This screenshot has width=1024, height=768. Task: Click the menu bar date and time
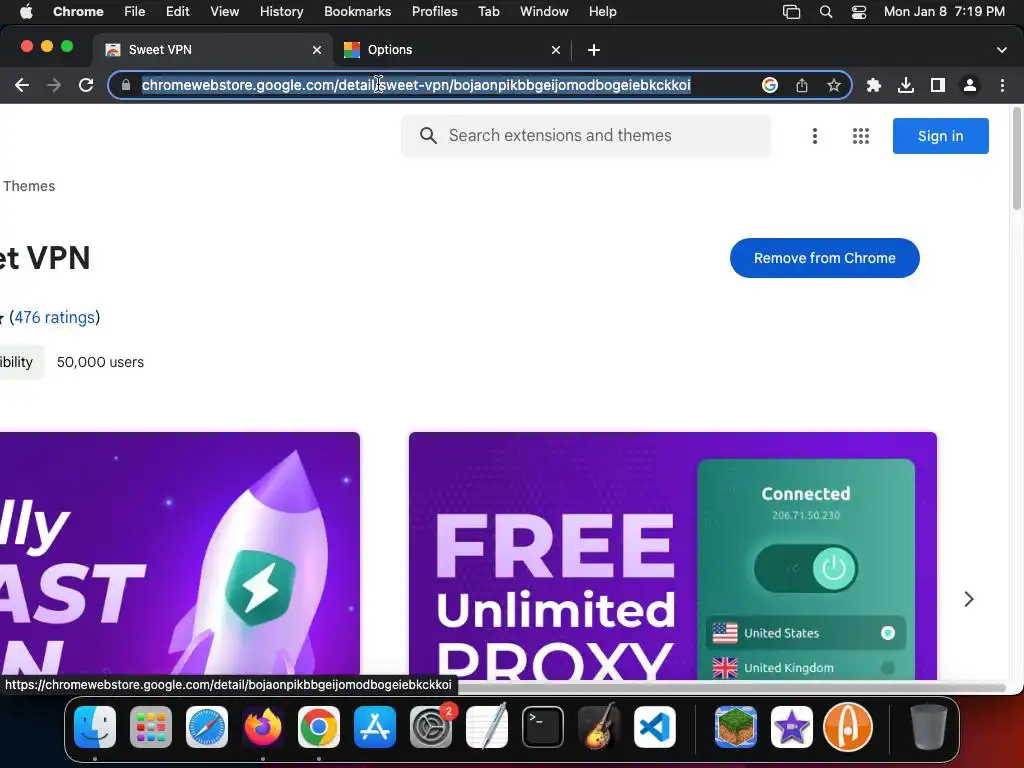[944, 12]
